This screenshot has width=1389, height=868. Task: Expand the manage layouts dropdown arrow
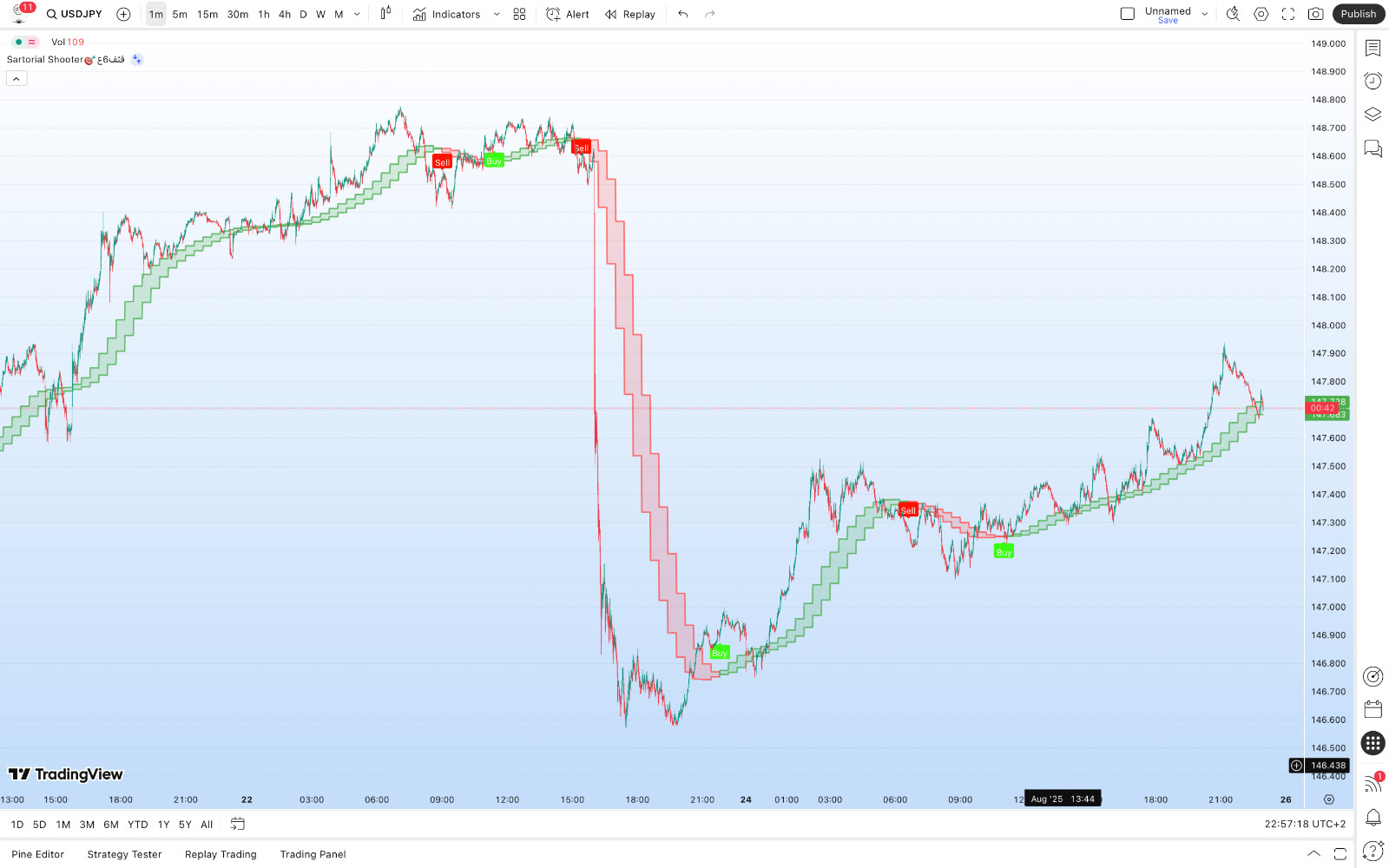(x=1205, y=14)
